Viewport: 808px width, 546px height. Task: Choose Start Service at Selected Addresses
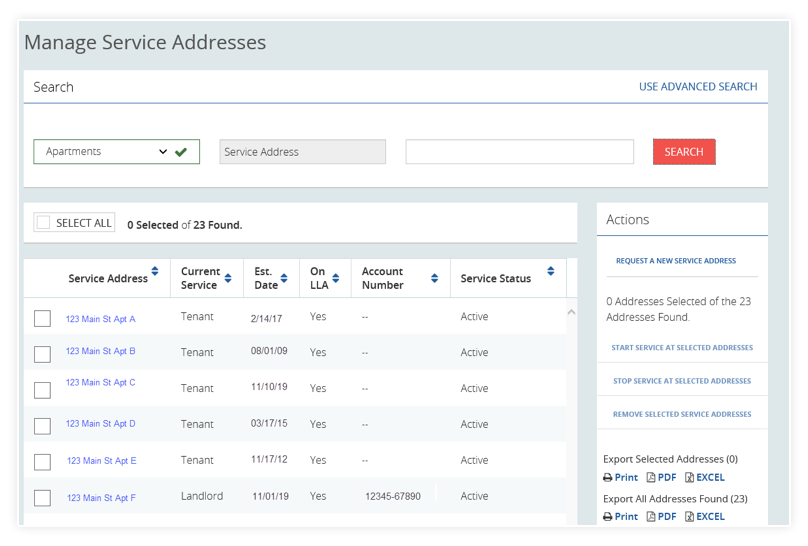click(682, 348)
